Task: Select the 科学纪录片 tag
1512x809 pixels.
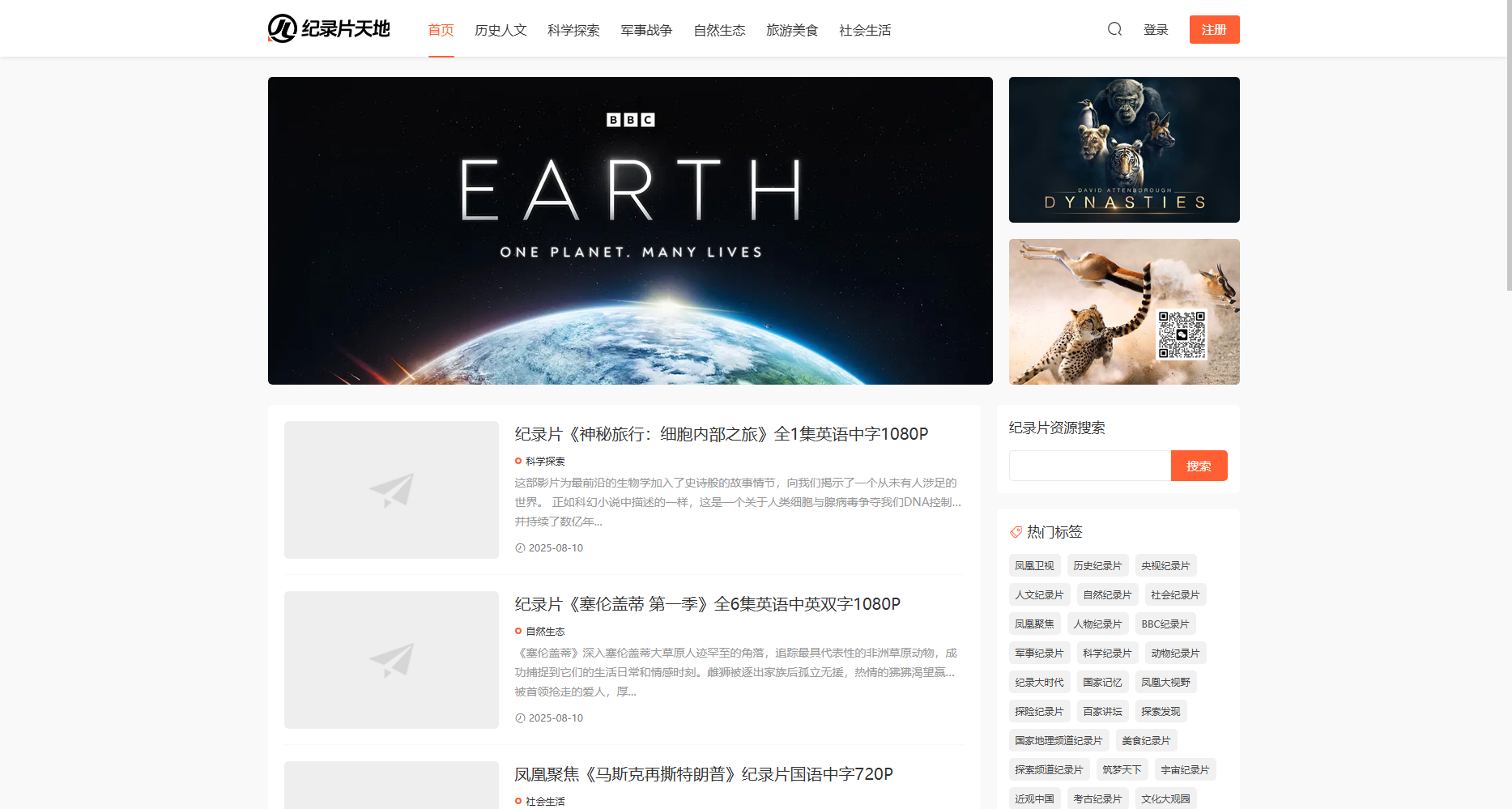Action: 1107,654
